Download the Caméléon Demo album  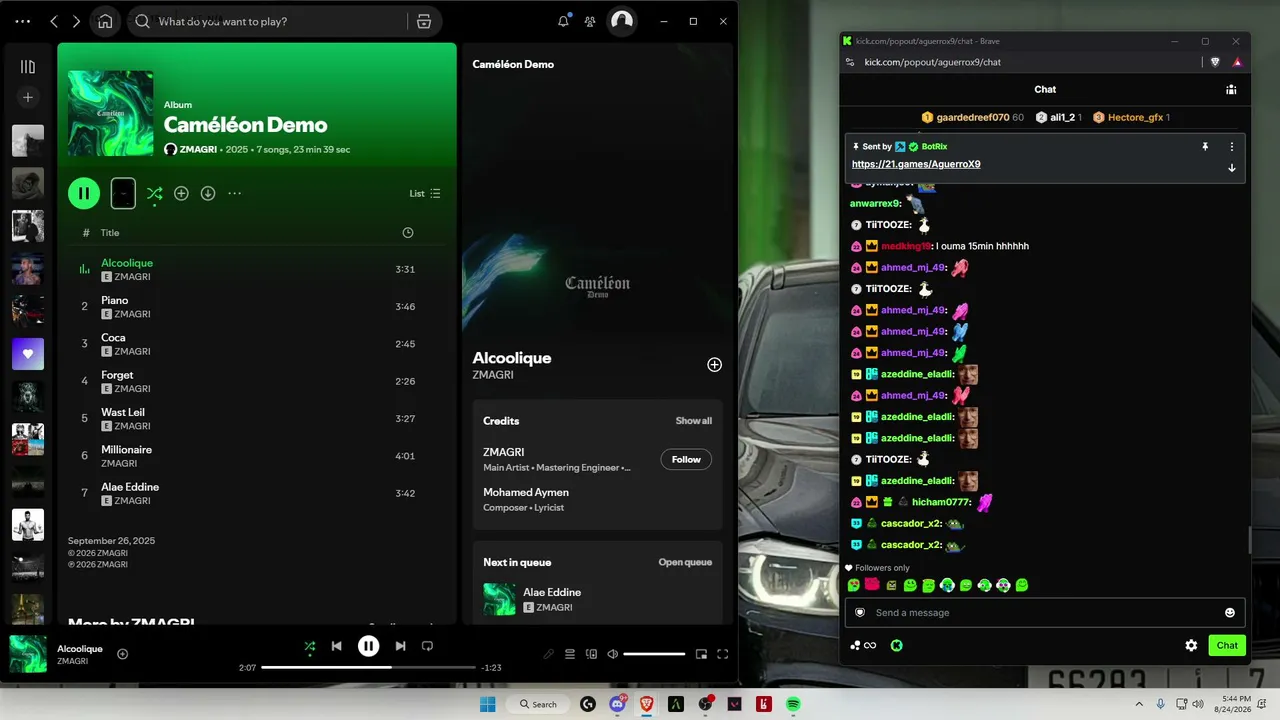pos(208,193)
